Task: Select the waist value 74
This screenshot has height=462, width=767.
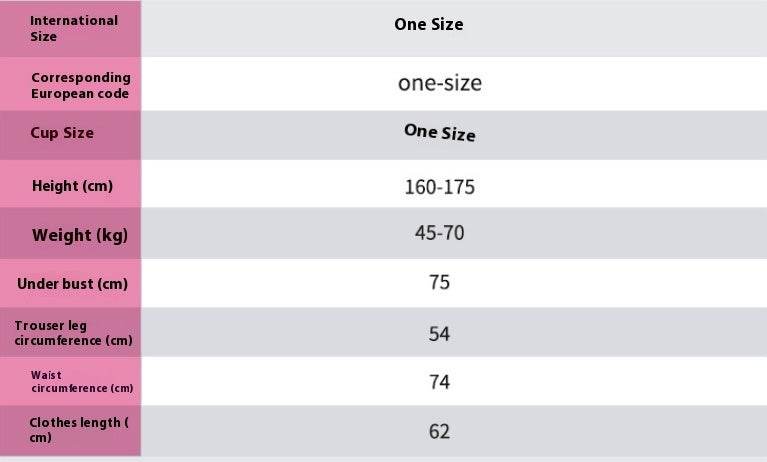Action: click(x=439, y=382)
